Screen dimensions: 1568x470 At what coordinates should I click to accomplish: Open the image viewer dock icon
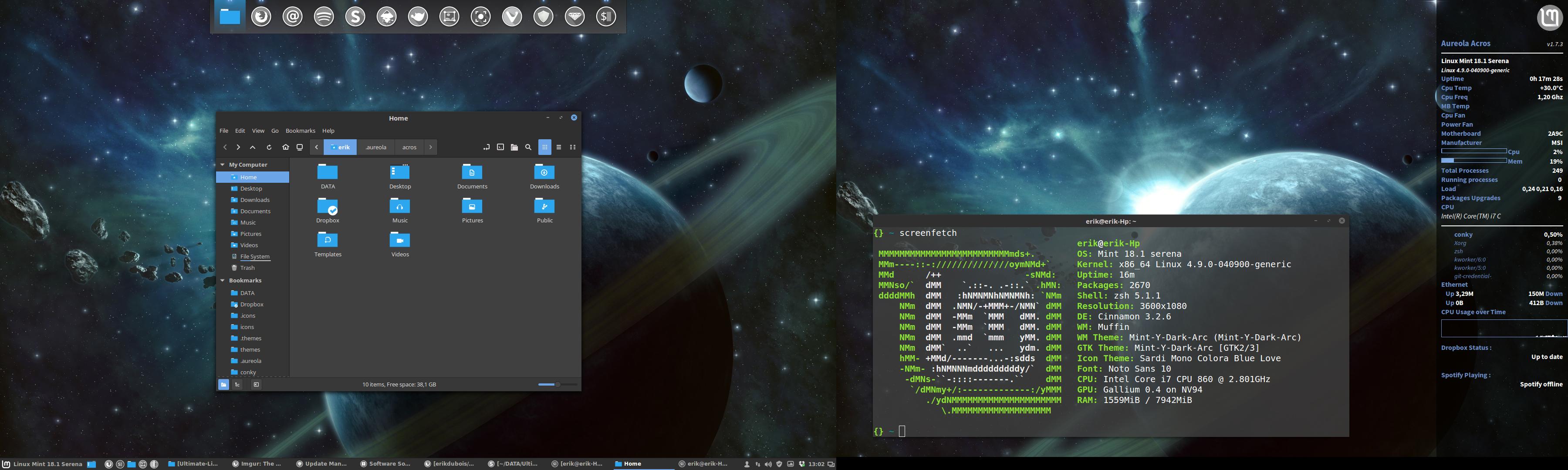(449, 17)
